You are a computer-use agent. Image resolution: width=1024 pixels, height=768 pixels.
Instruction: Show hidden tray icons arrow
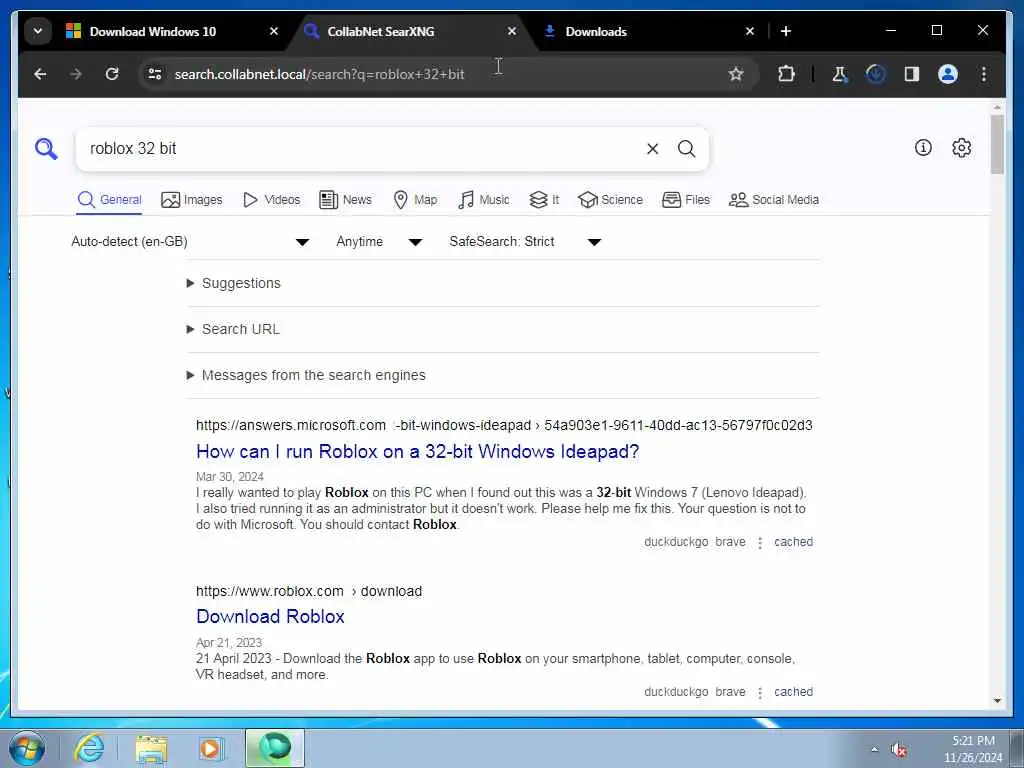(x=874, y=750)
